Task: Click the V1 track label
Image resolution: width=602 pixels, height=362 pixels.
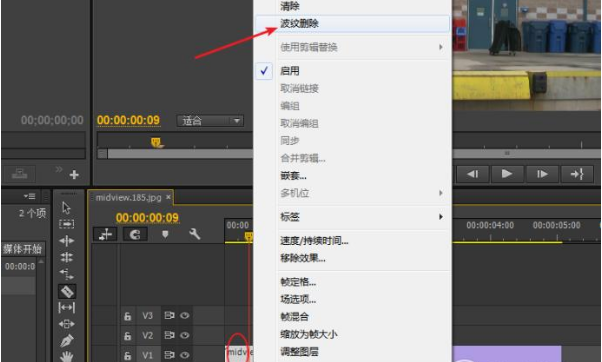Action: (x=147, y=355)
